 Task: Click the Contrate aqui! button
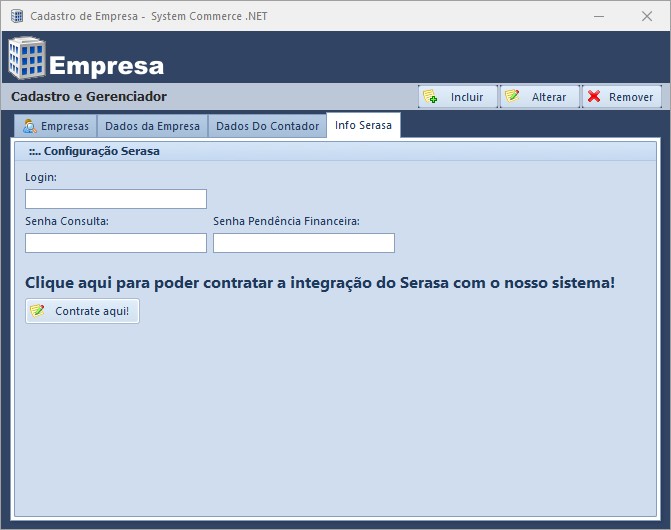click(x=83, y=311)
